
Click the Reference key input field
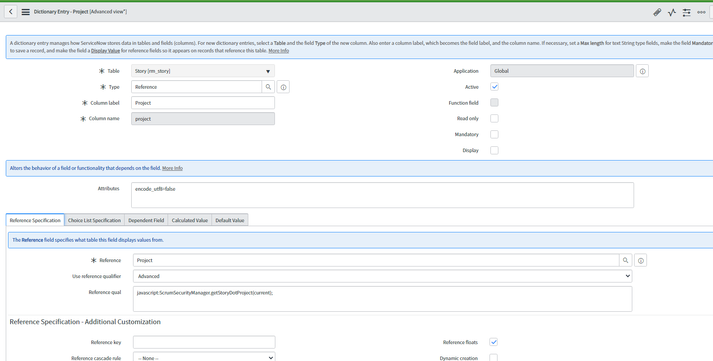tap(204, 342)
